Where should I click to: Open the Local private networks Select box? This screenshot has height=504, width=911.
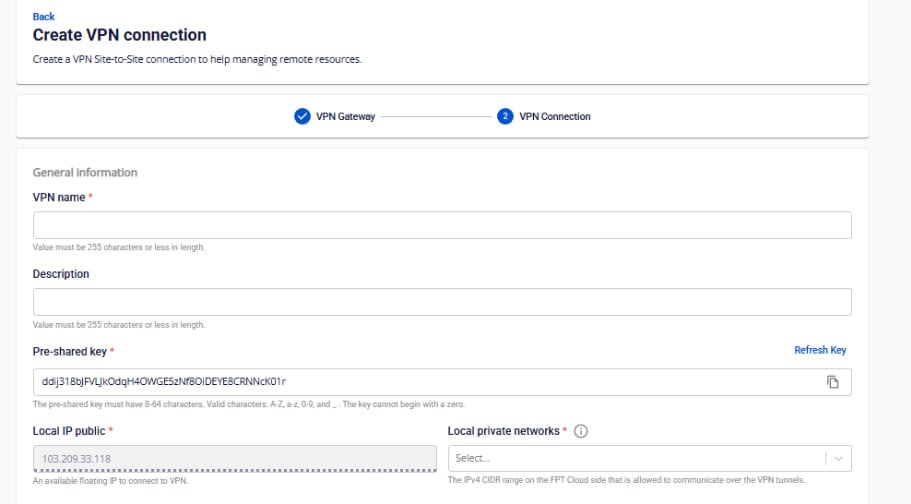[635, 458]
